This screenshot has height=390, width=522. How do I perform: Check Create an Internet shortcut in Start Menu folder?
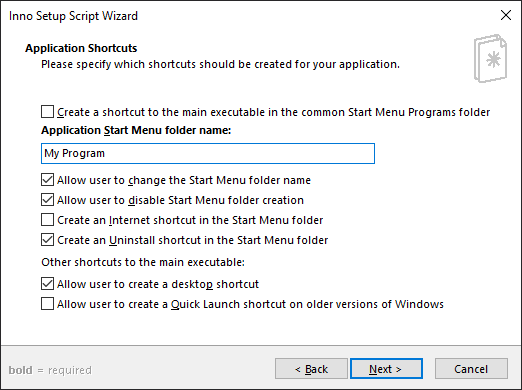click(47, 220)
